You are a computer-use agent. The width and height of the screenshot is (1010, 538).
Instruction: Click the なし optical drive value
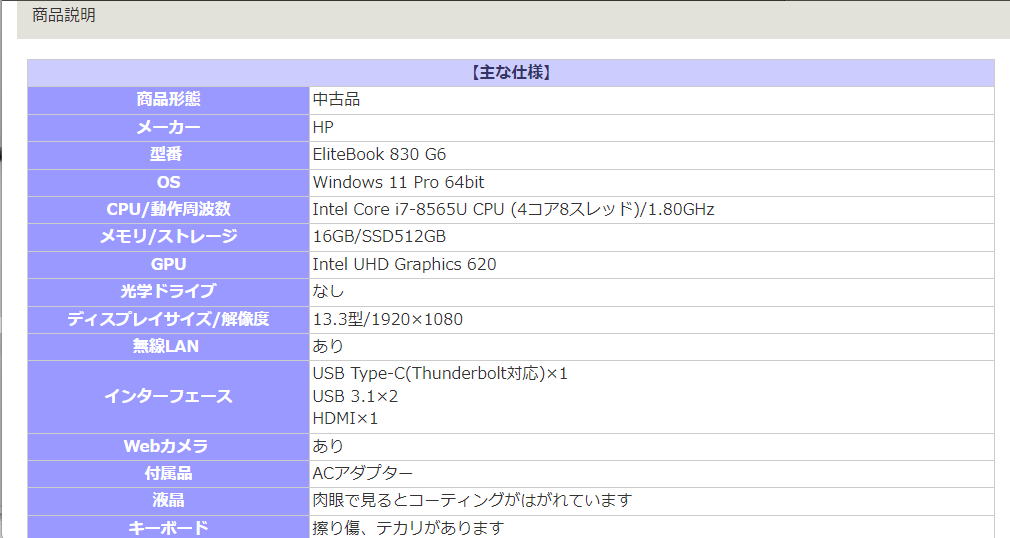point(328,291)
